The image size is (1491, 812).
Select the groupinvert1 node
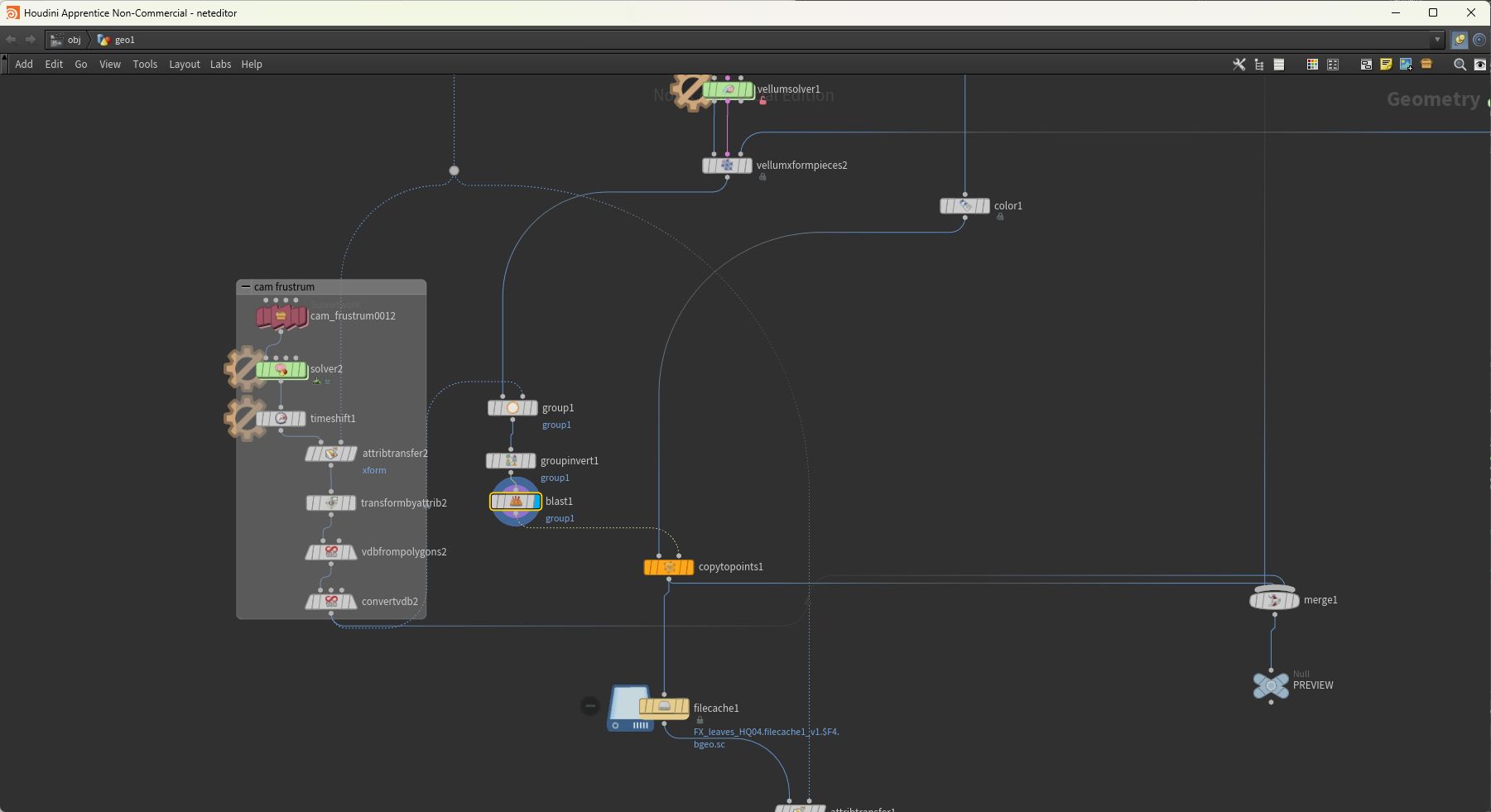511,461
